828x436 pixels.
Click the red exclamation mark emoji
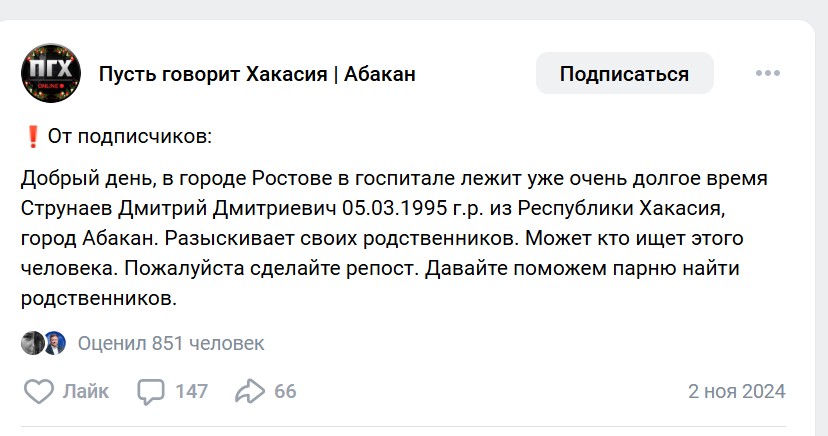(32, 136)
